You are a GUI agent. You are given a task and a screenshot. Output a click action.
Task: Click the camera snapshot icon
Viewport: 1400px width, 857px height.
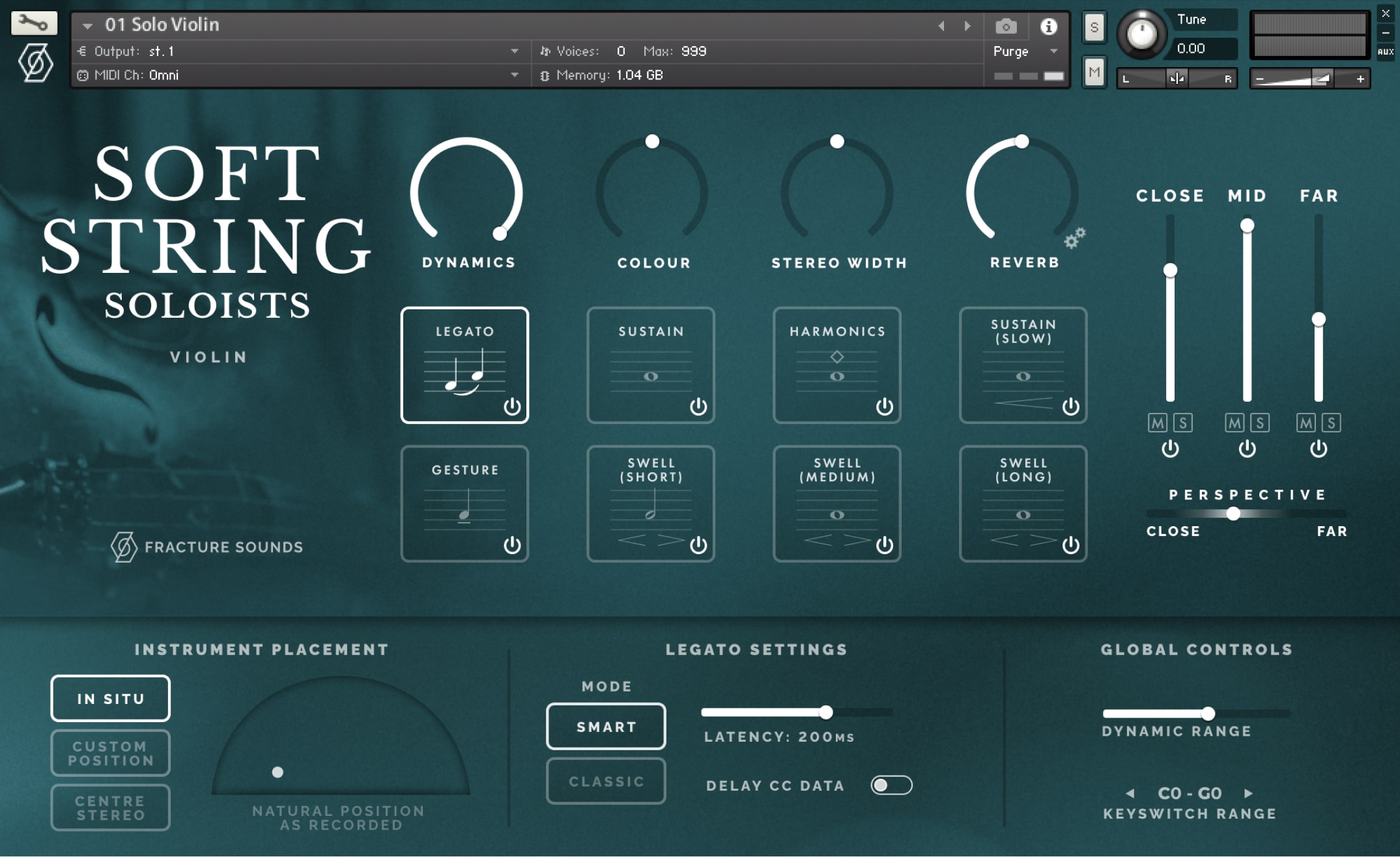(x=1006, y=27)
